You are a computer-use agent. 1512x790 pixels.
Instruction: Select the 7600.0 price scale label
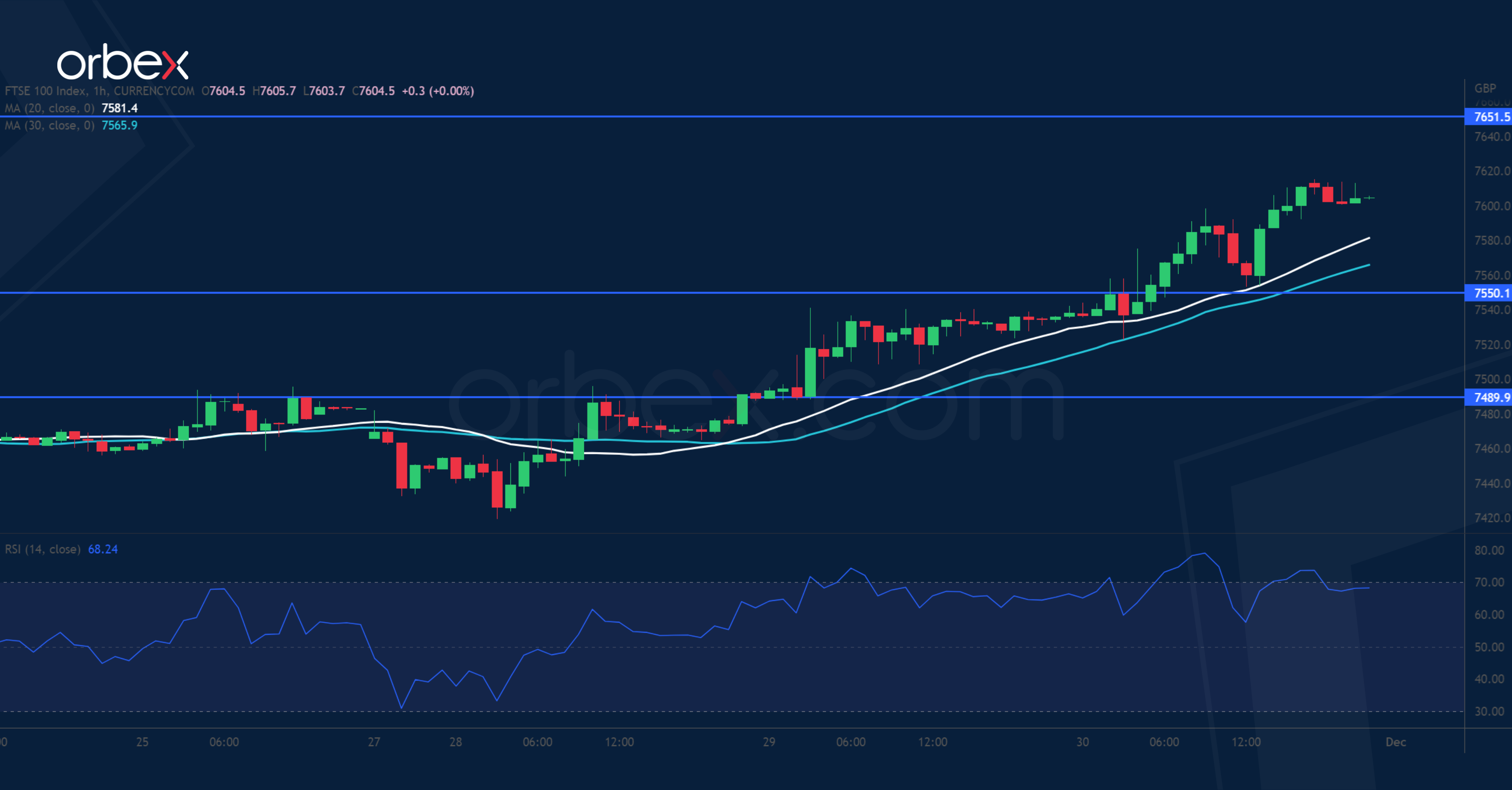[x=1491, y=206]
